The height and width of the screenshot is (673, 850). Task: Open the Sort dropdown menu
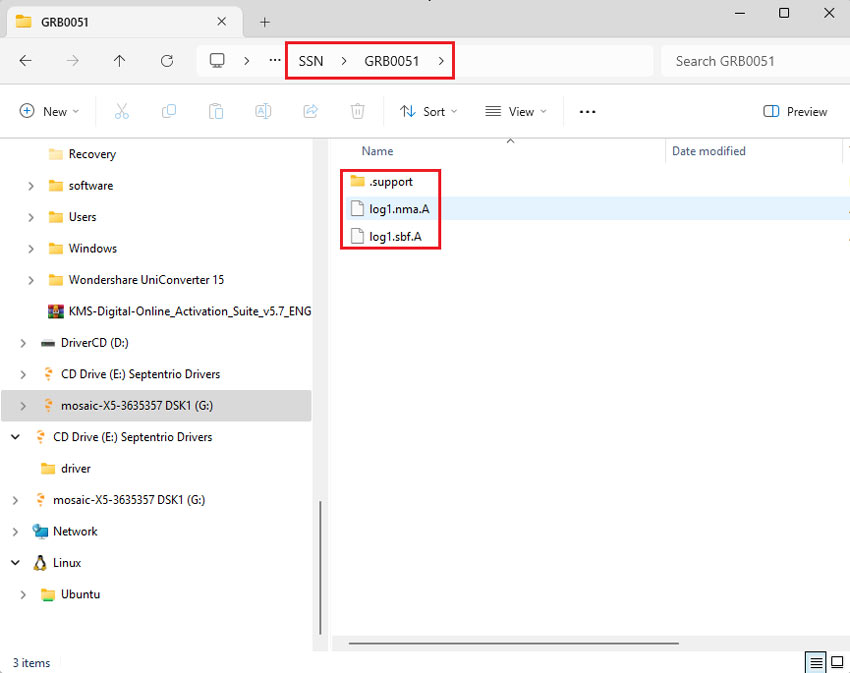pos(428,112)
